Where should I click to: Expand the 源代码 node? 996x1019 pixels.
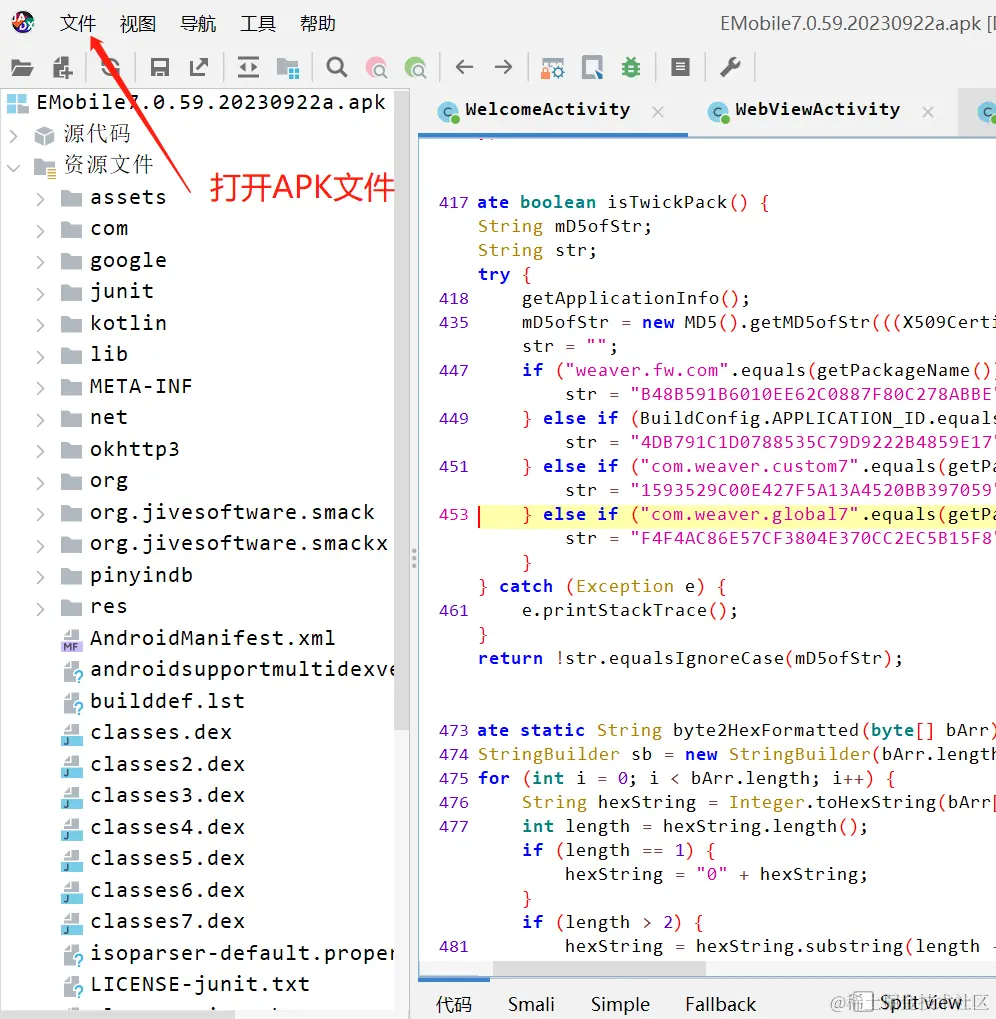(x=14, y=136)
